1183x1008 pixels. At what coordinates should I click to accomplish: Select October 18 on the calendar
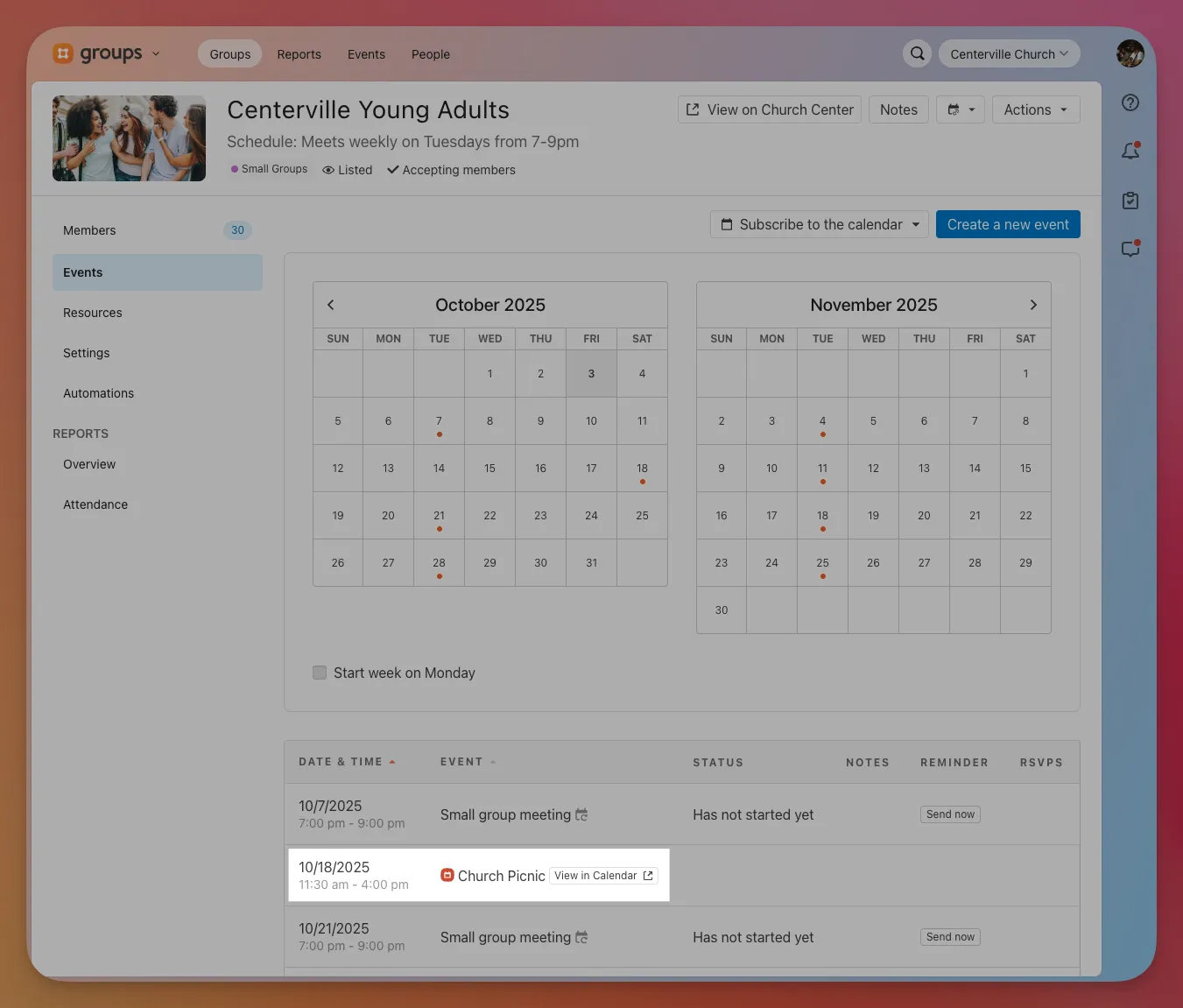[642, 469]
